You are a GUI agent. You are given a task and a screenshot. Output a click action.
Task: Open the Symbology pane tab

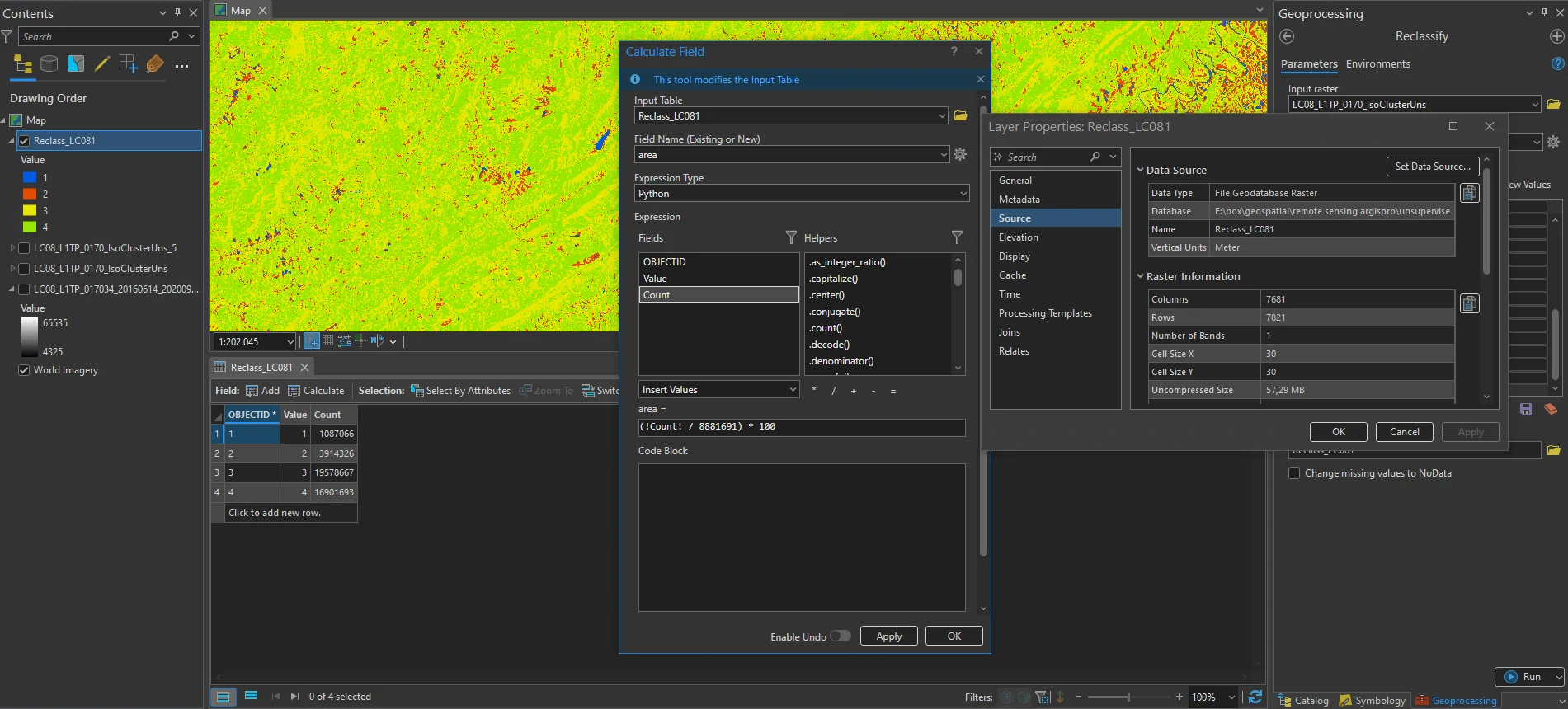[1373, 701]
